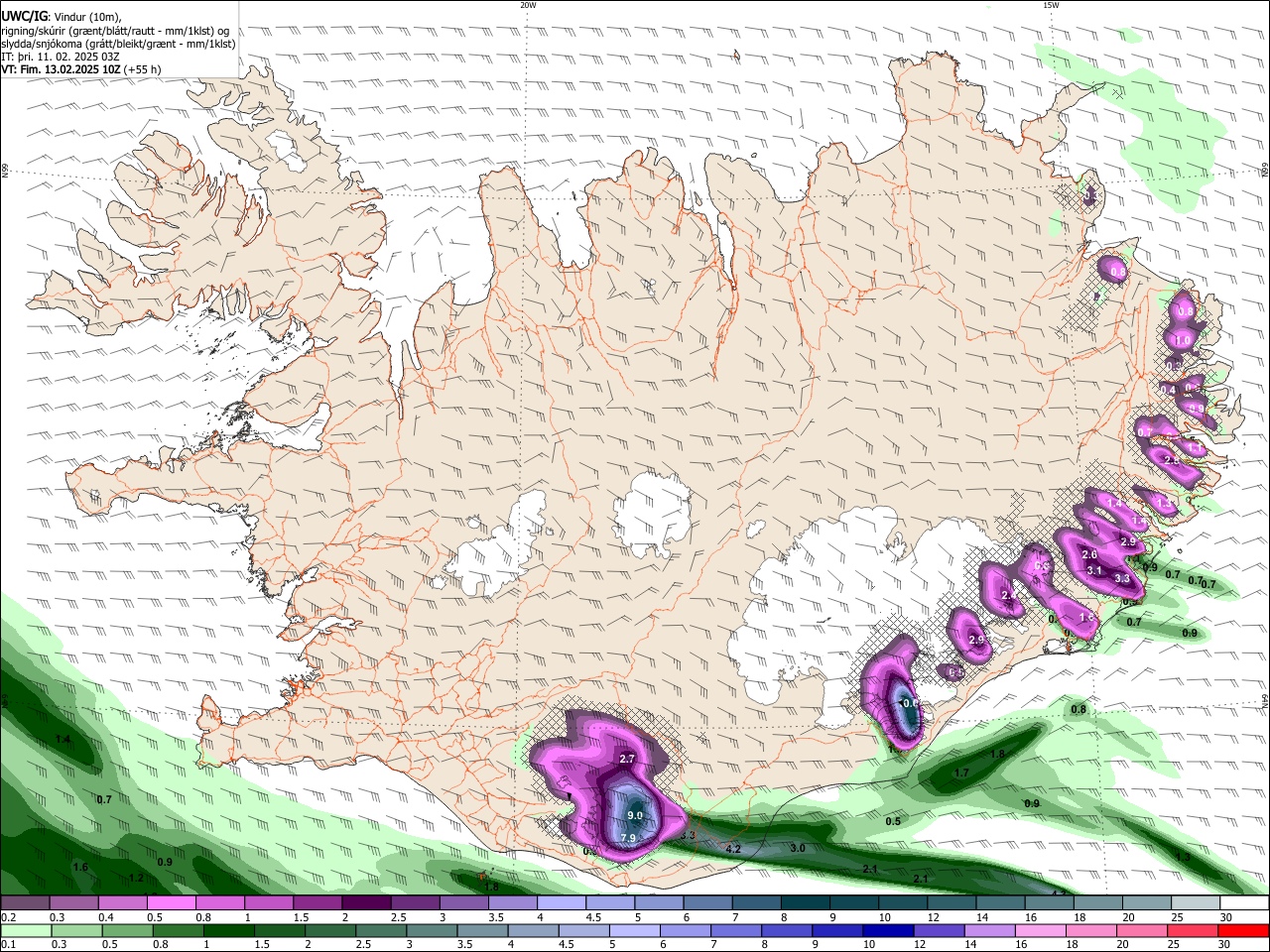Click the '1.6' rain value in the southwest
1270x952 pixels.
[x=80, y=867]
